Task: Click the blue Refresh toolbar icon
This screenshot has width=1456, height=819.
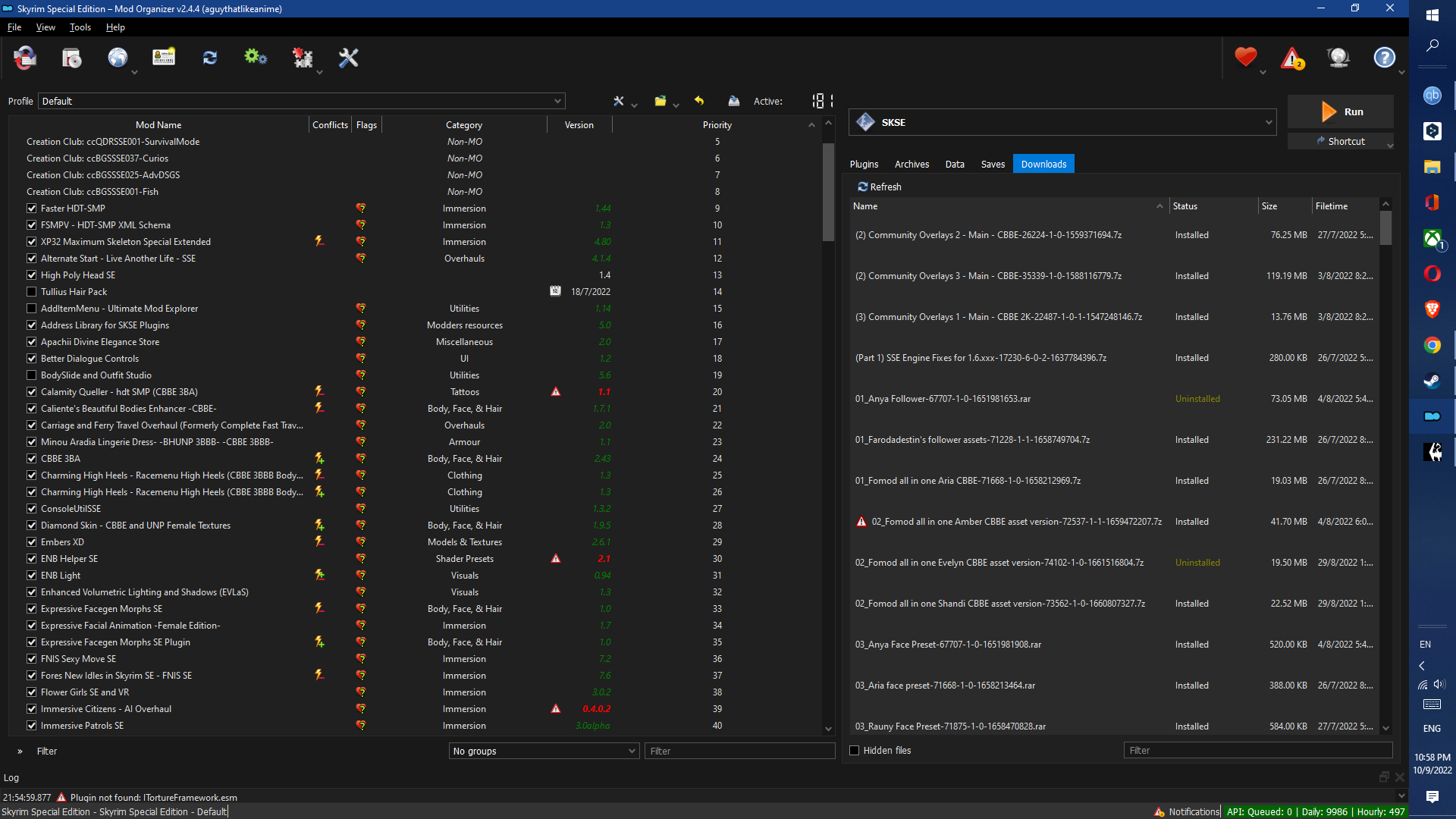Action: point(210,58)
